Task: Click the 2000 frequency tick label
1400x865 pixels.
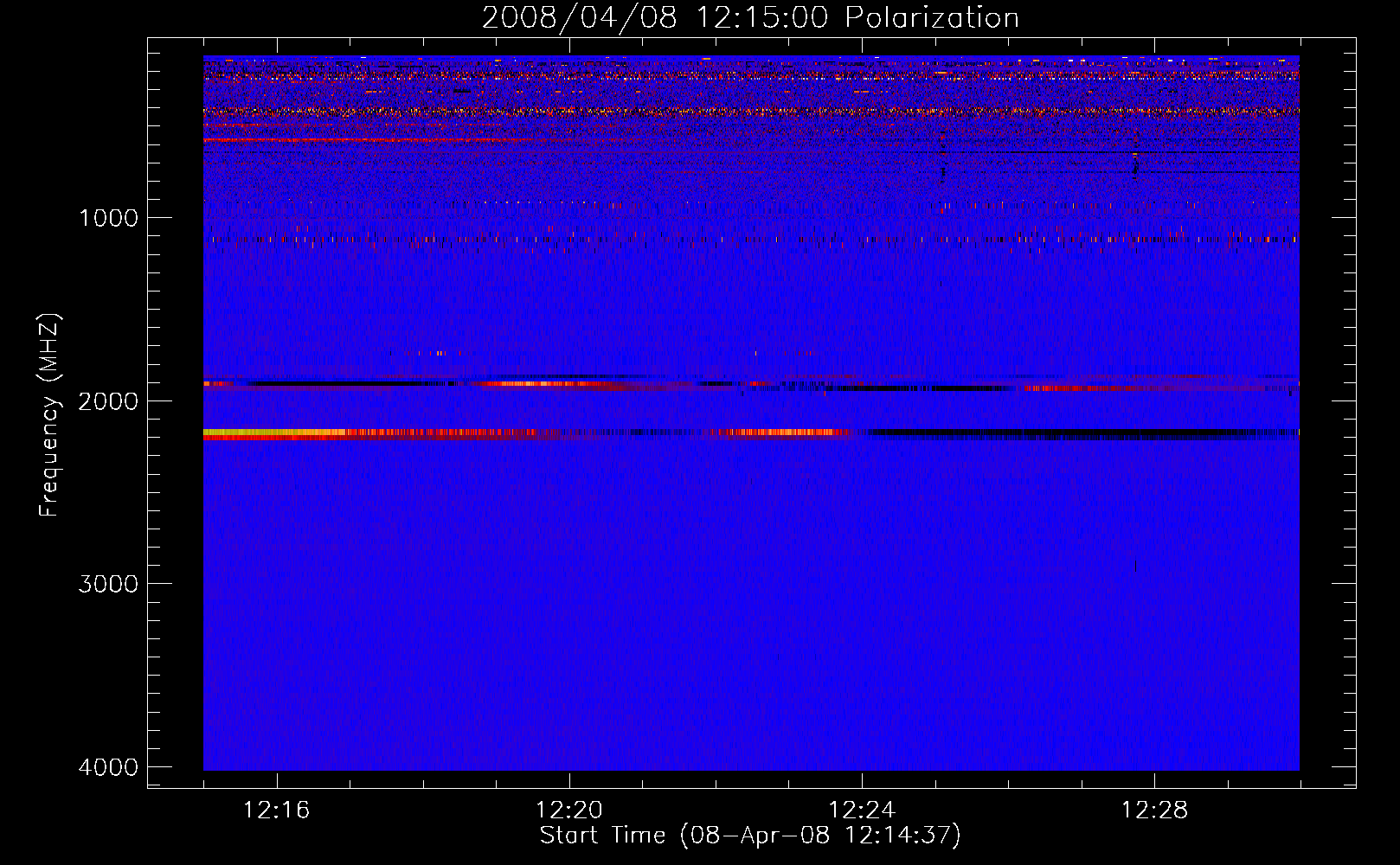Action: [x=108, y=400]
